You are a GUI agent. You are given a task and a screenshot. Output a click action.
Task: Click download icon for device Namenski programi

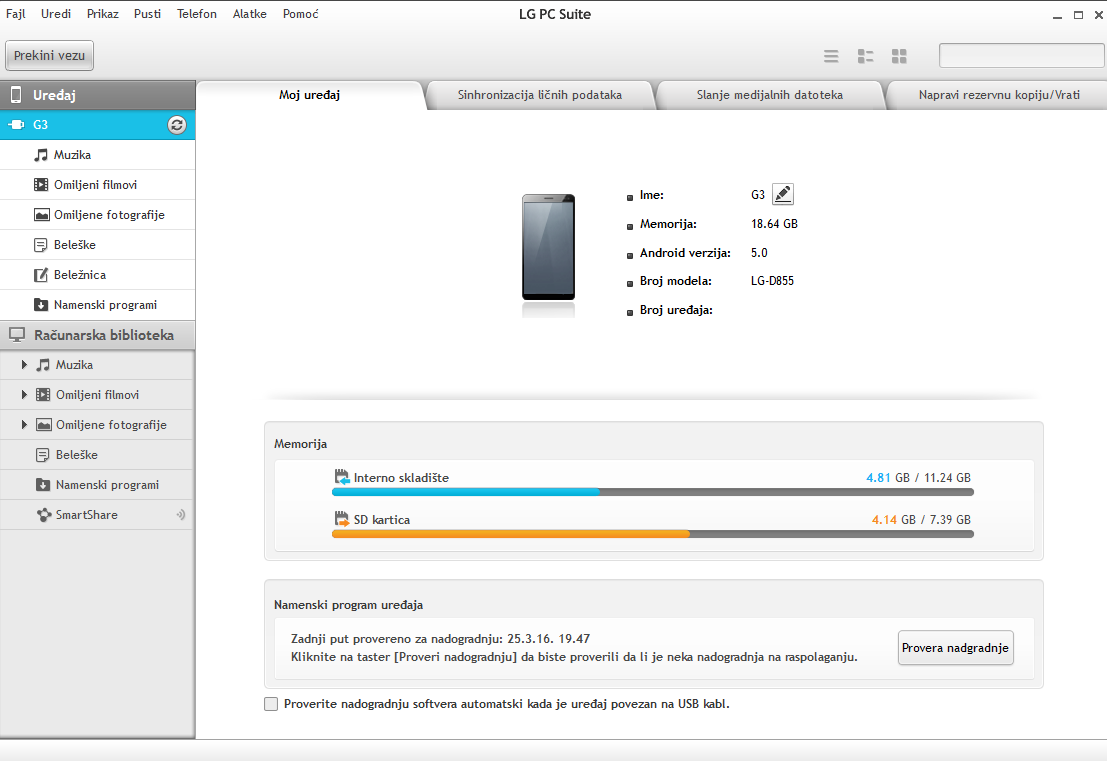[41, 305]
